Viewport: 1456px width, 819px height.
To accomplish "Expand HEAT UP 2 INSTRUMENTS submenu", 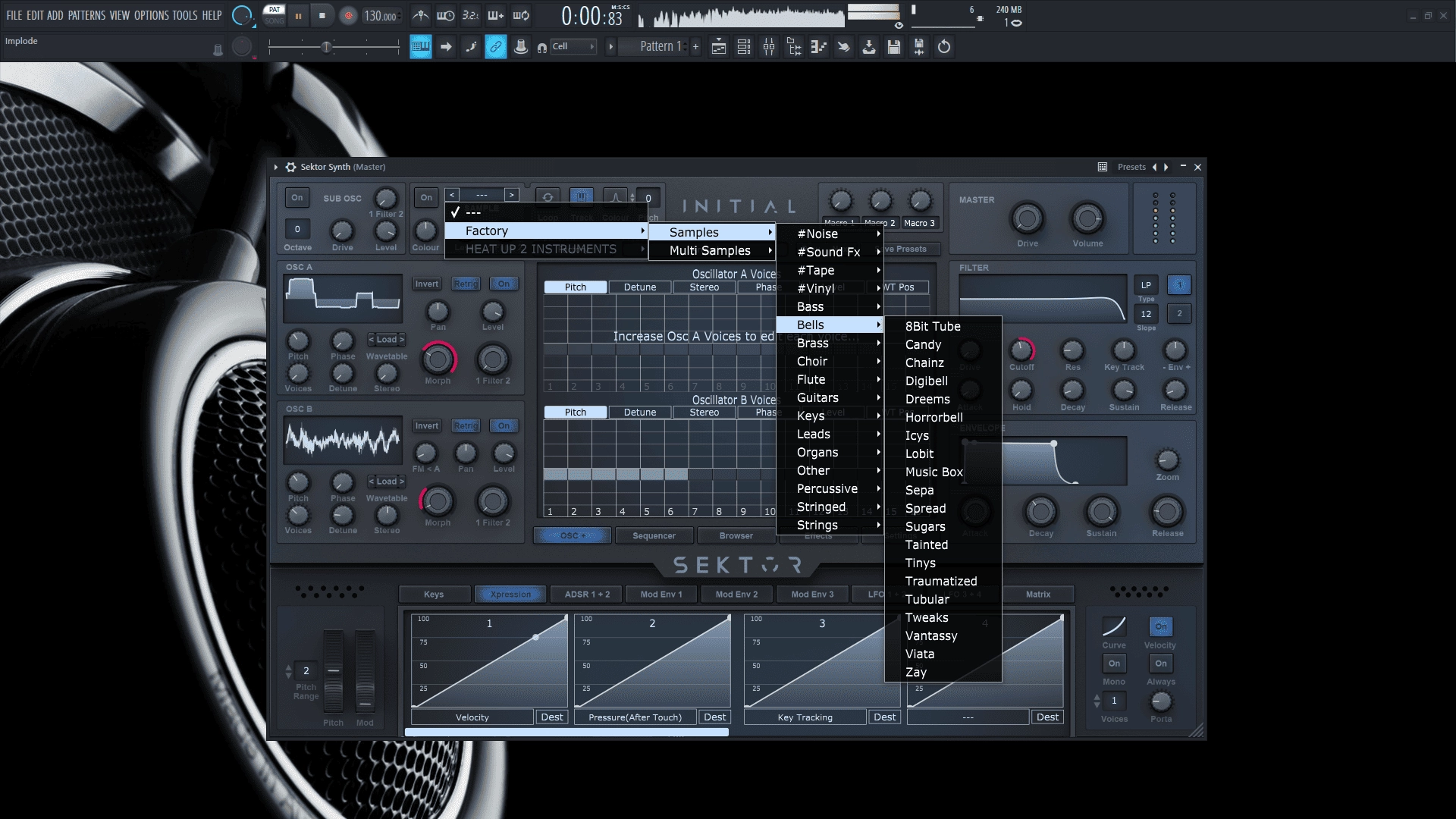I will [x=547, y=249].
